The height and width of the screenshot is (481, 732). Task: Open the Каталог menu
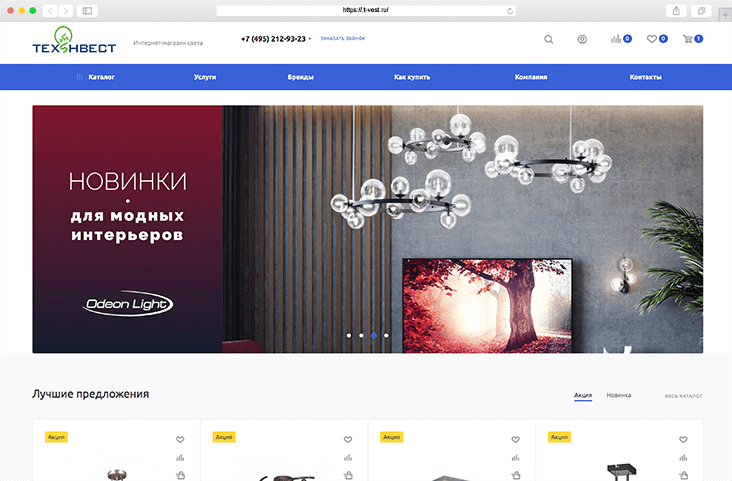click(96, 77)
